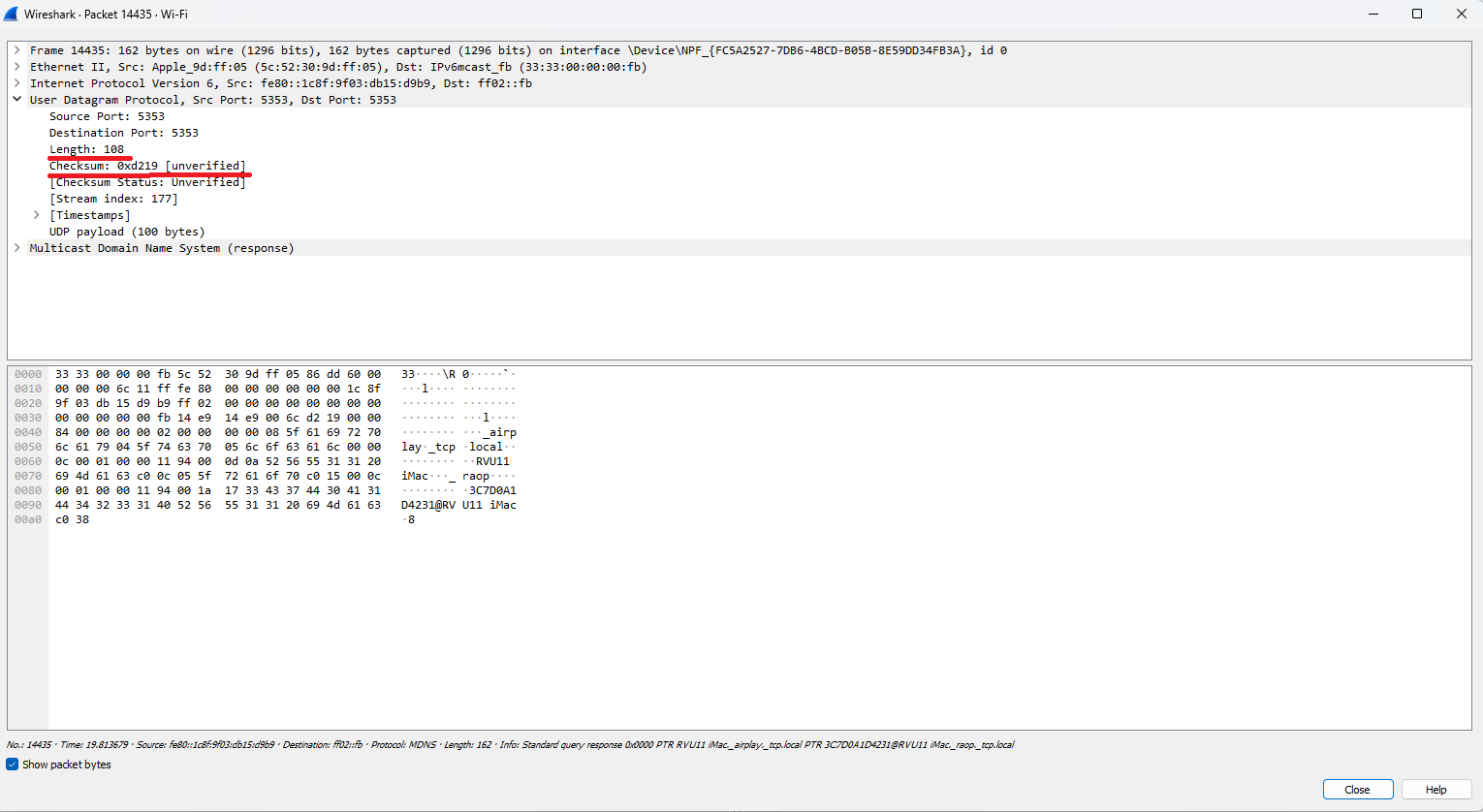Click hex offset 0030 row

[x=28, y=418]
